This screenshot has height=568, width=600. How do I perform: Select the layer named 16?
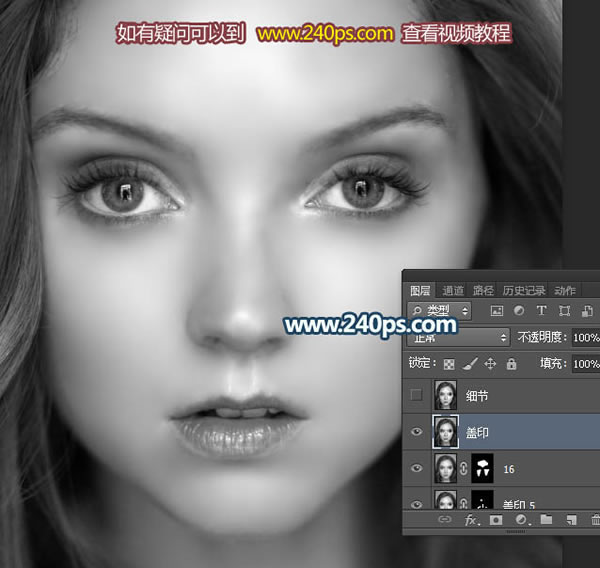click(509, 469)
